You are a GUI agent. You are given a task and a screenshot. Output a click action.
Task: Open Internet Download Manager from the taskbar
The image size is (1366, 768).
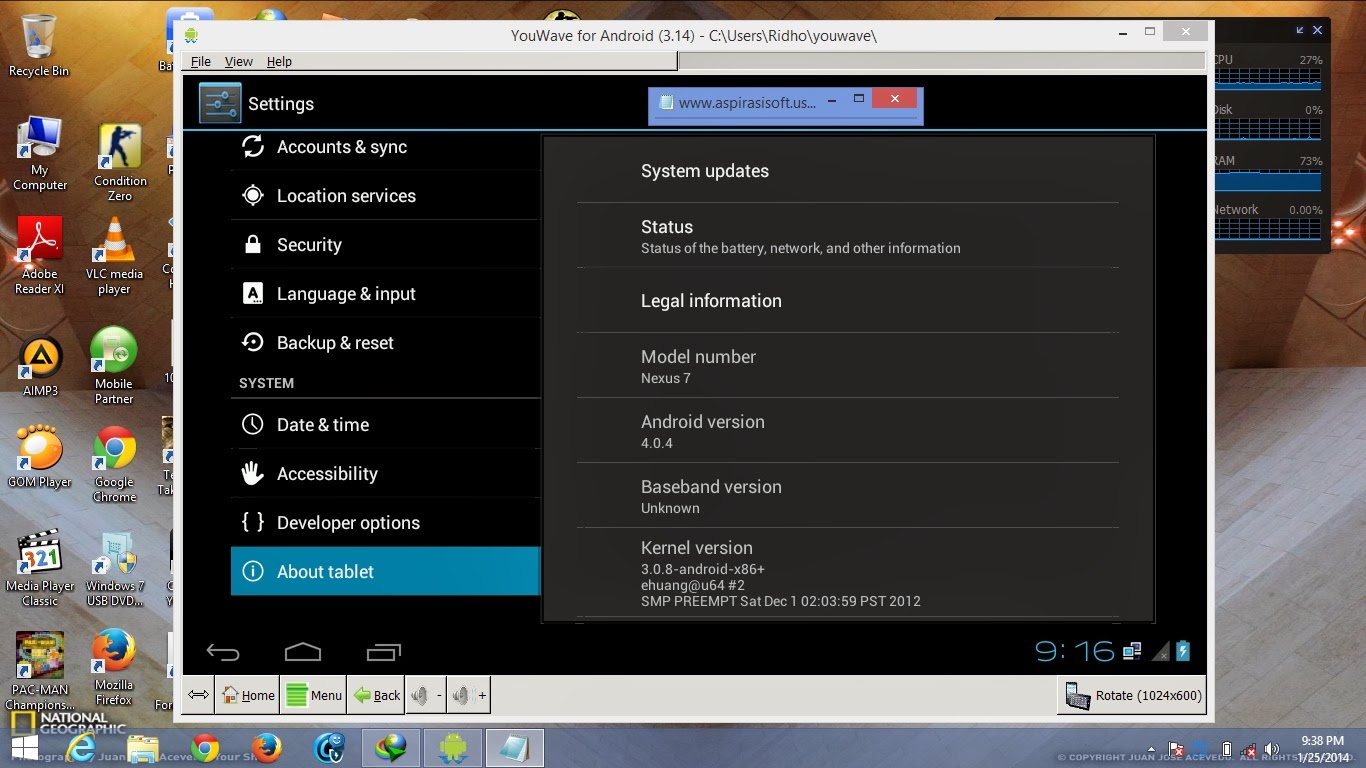pos(391,748)
